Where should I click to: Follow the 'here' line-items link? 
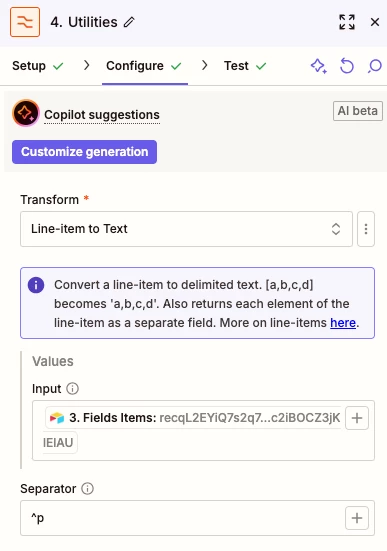pyautogui.click(x=343, y=323)
